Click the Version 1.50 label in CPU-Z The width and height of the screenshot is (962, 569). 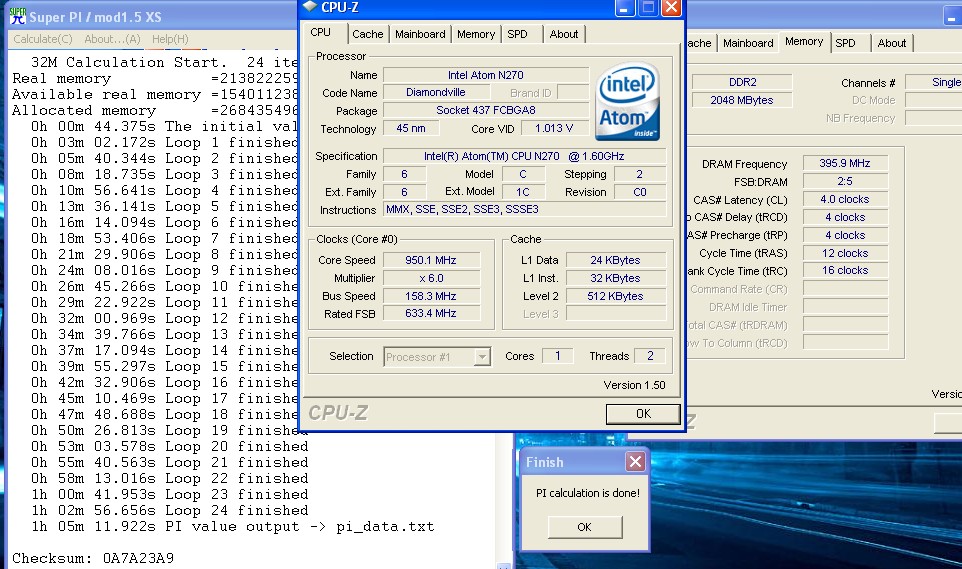click(x=634, y=385)
